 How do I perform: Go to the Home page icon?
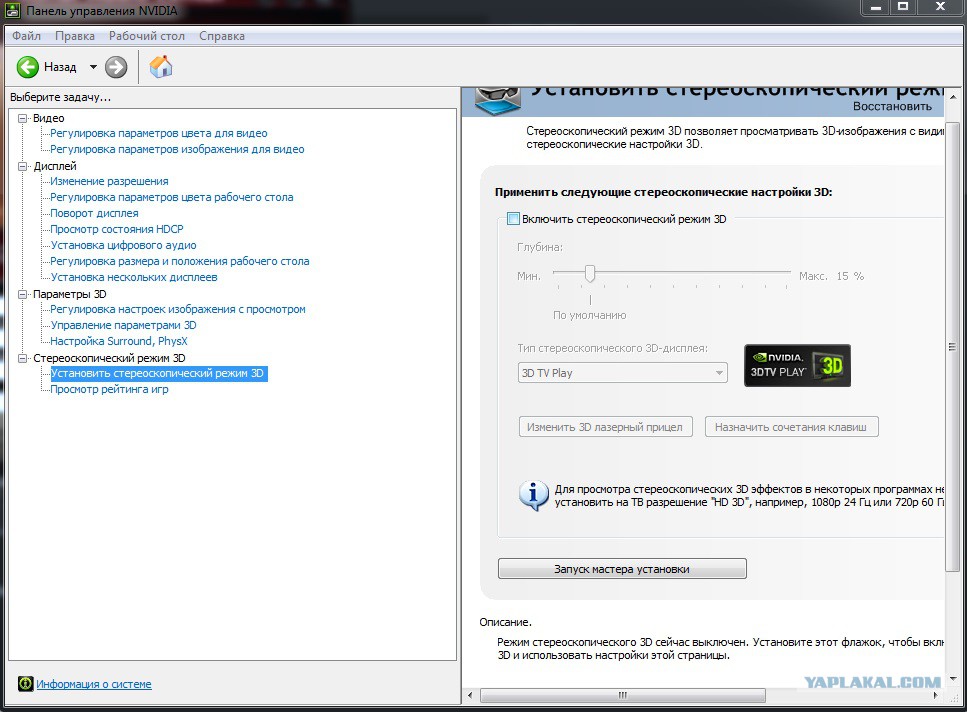[x=160, y=66]
